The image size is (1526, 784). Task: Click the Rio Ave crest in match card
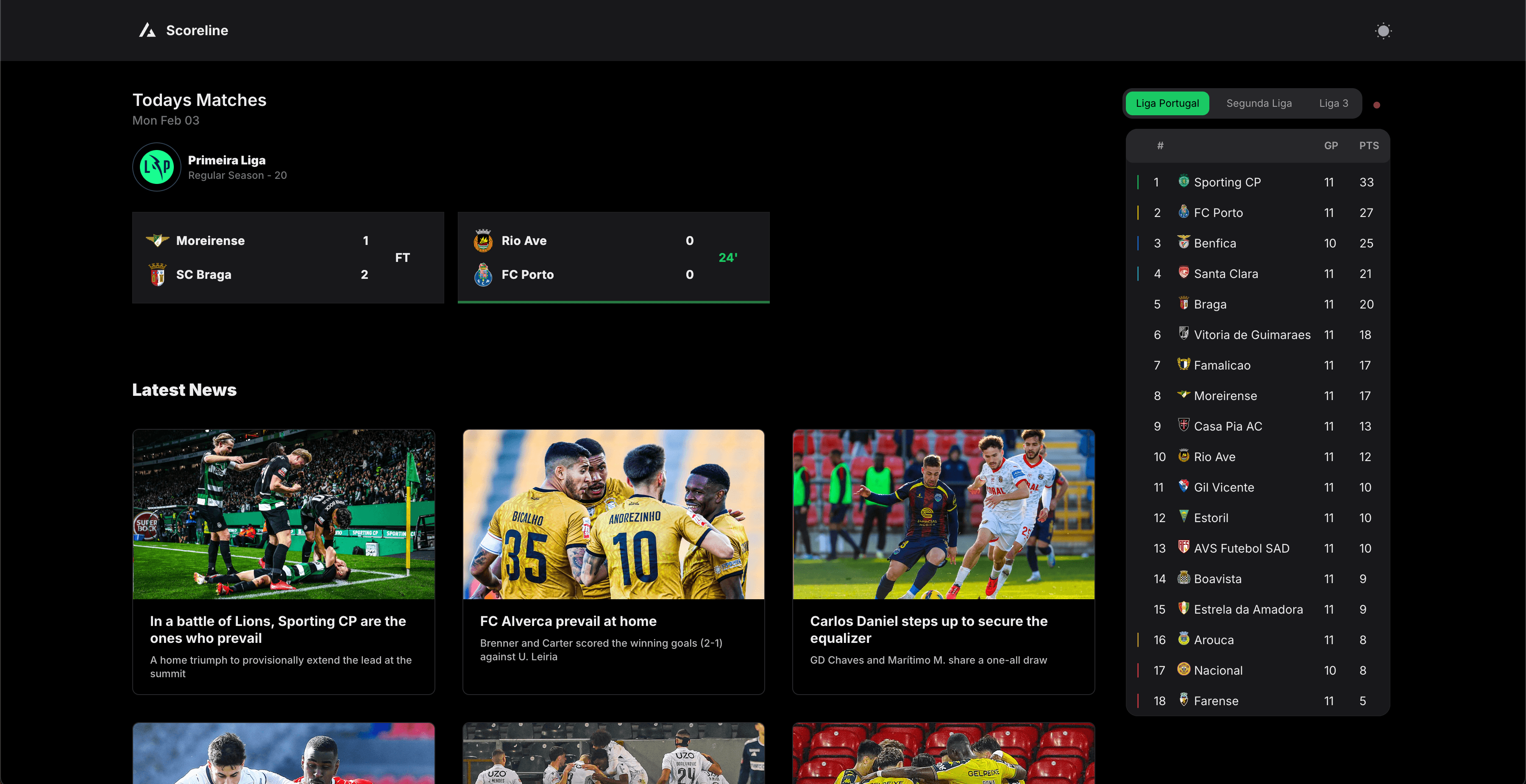(483, 240)
